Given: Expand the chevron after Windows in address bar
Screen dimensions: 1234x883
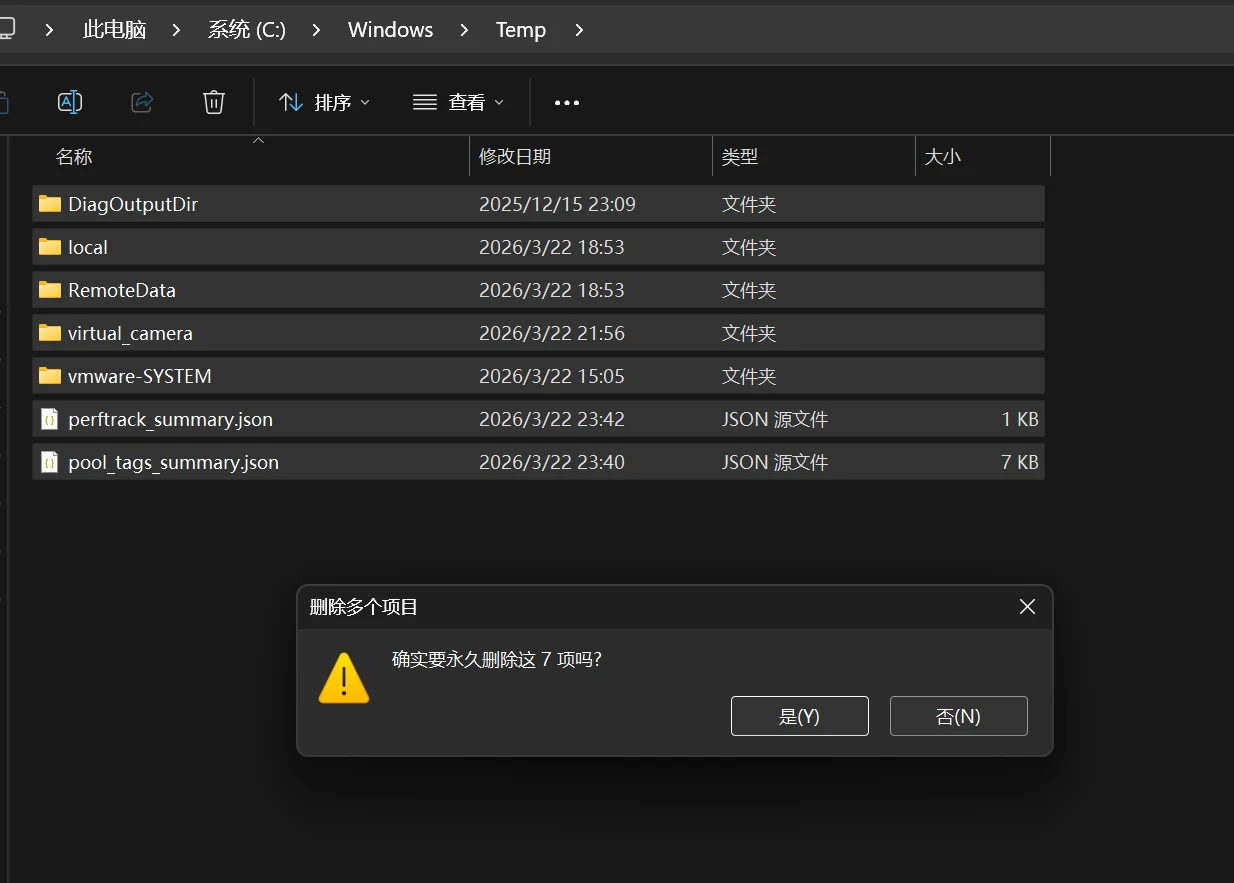Looking at the screenshot, I should (x=464, y=30).
